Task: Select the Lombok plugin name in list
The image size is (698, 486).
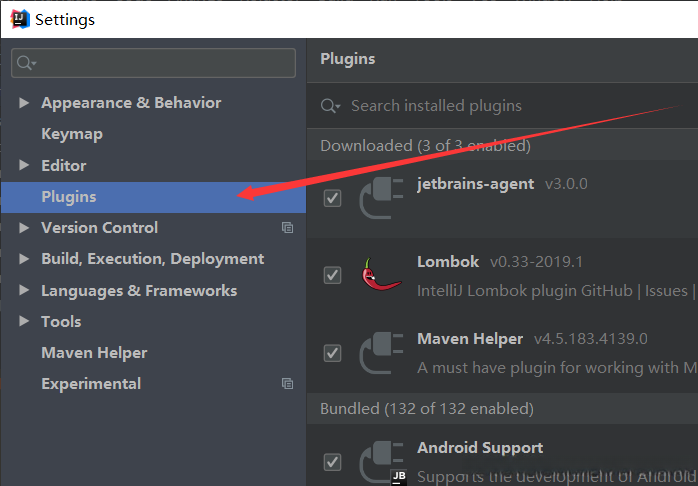Action: (x=448, y=261)
